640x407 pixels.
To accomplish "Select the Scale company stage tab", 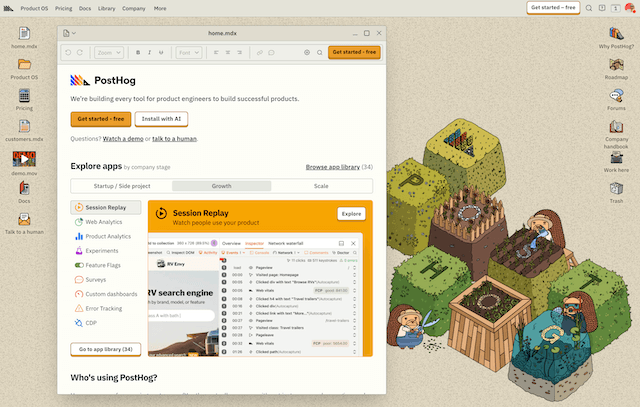I will [321, 186].
